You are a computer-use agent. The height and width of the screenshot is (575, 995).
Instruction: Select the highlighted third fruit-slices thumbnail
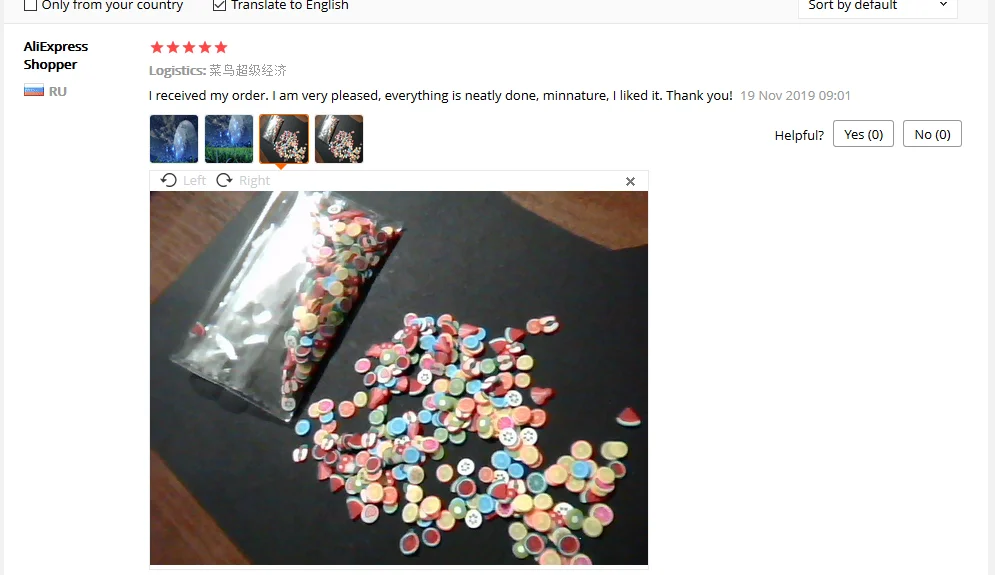(284, 139)
